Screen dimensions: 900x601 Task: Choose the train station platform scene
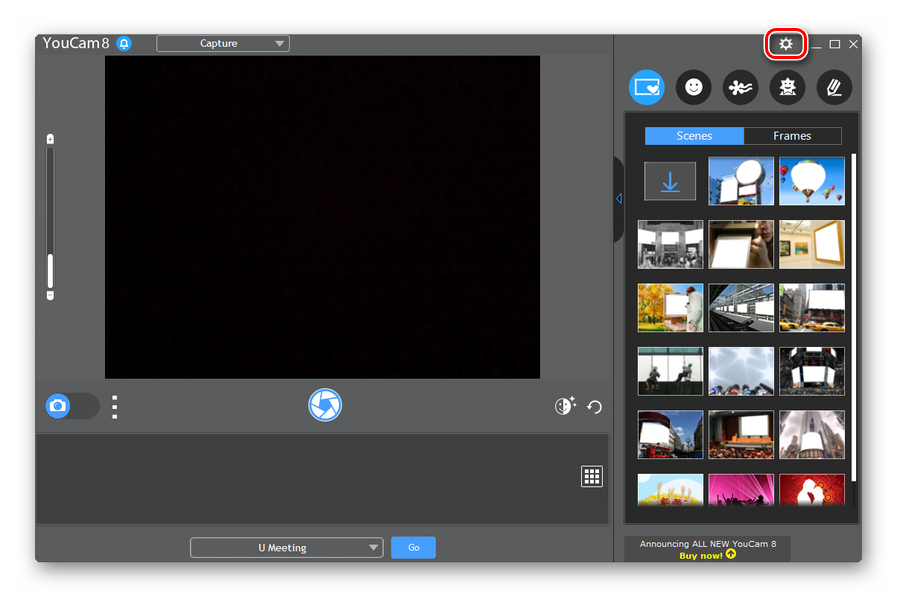point(741,308)
